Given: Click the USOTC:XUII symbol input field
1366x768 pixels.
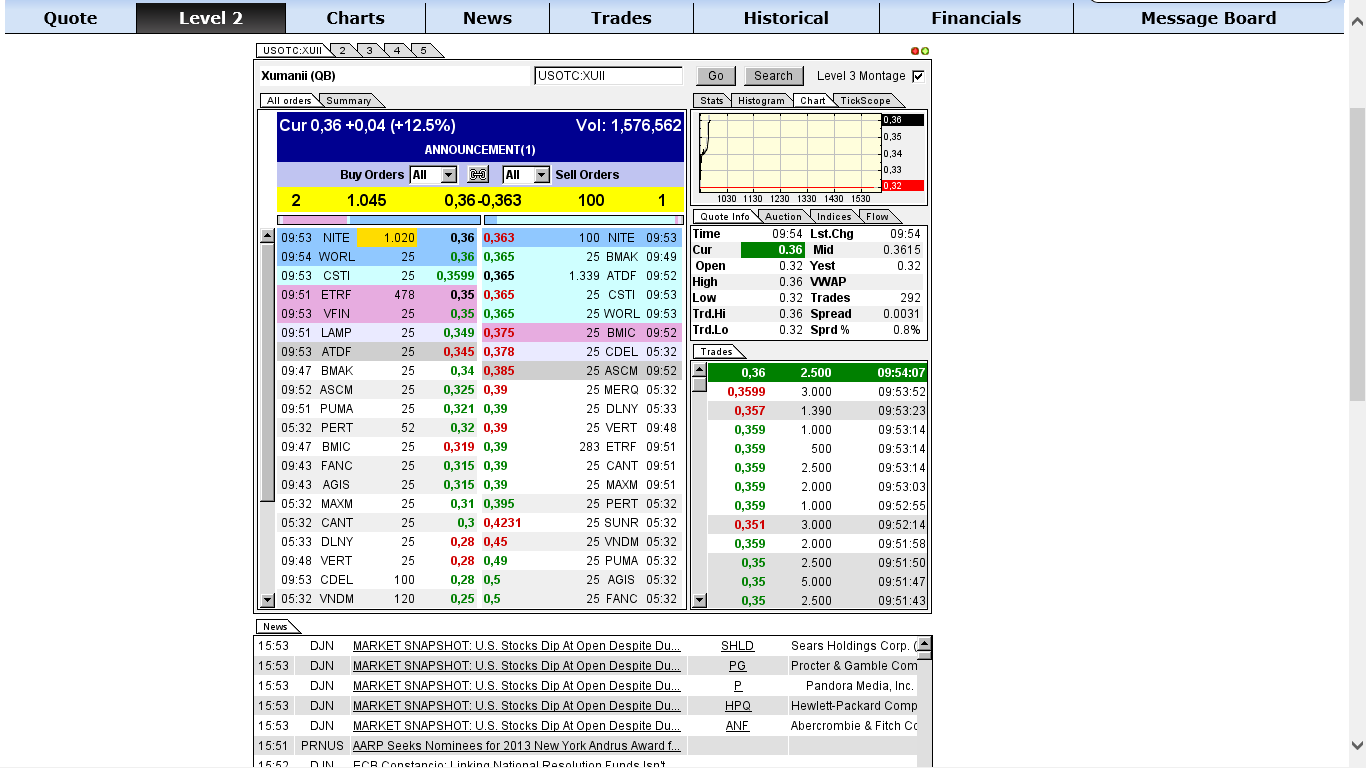Looking at the screenshot, I should tap(608, 76).
